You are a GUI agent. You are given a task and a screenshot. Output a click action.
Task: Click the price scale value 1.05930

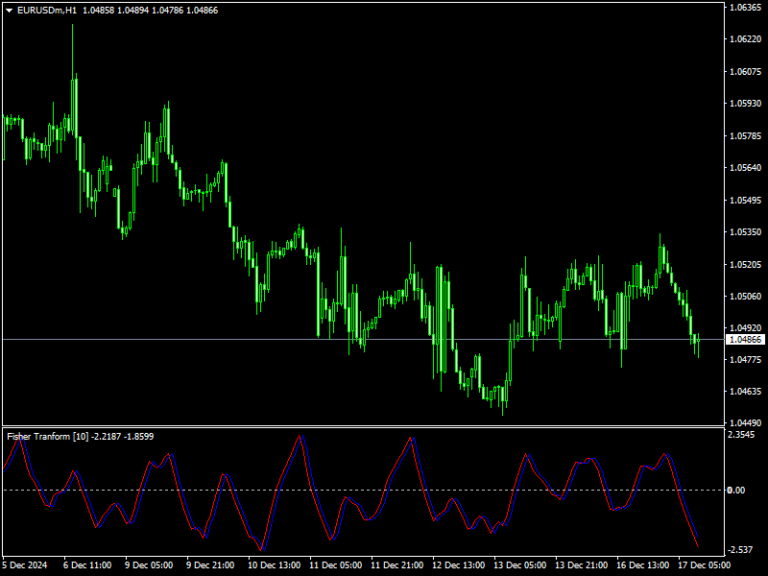[x=745, y=103]
